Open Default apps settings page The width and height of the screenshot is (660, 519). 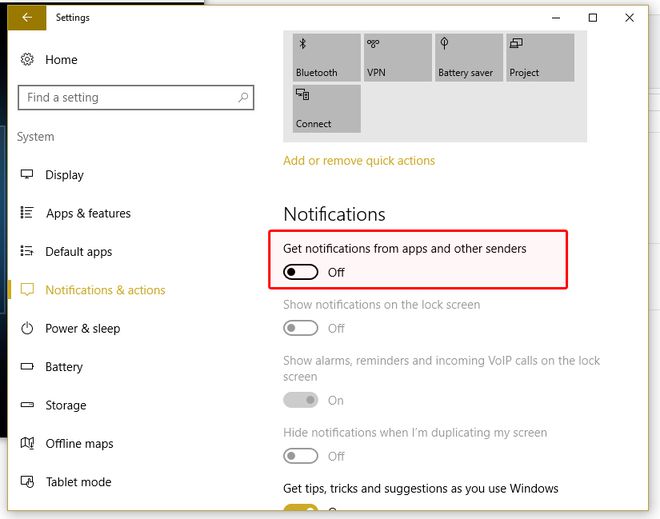tap(79, 251)
